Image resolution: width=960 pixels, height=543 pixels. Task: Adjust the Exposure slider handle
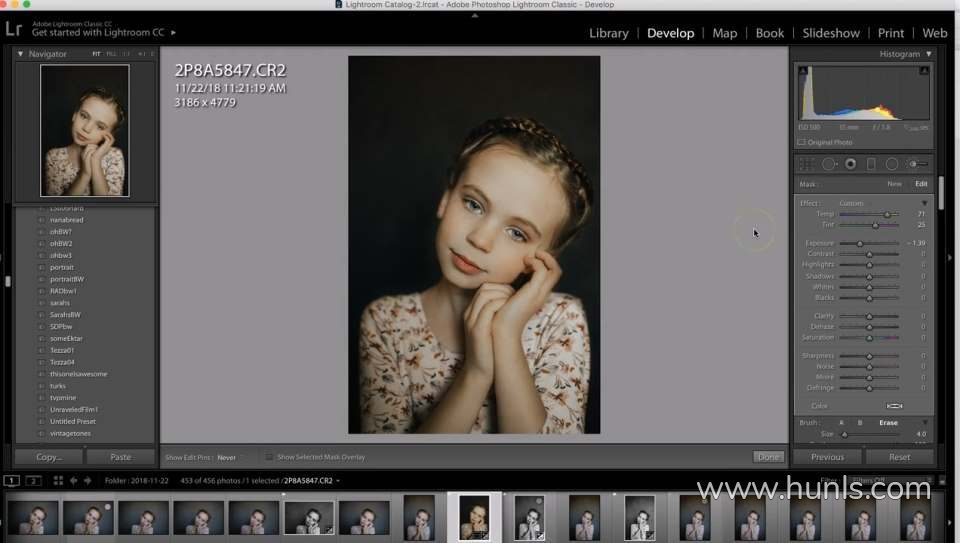(x=859, y=243)
